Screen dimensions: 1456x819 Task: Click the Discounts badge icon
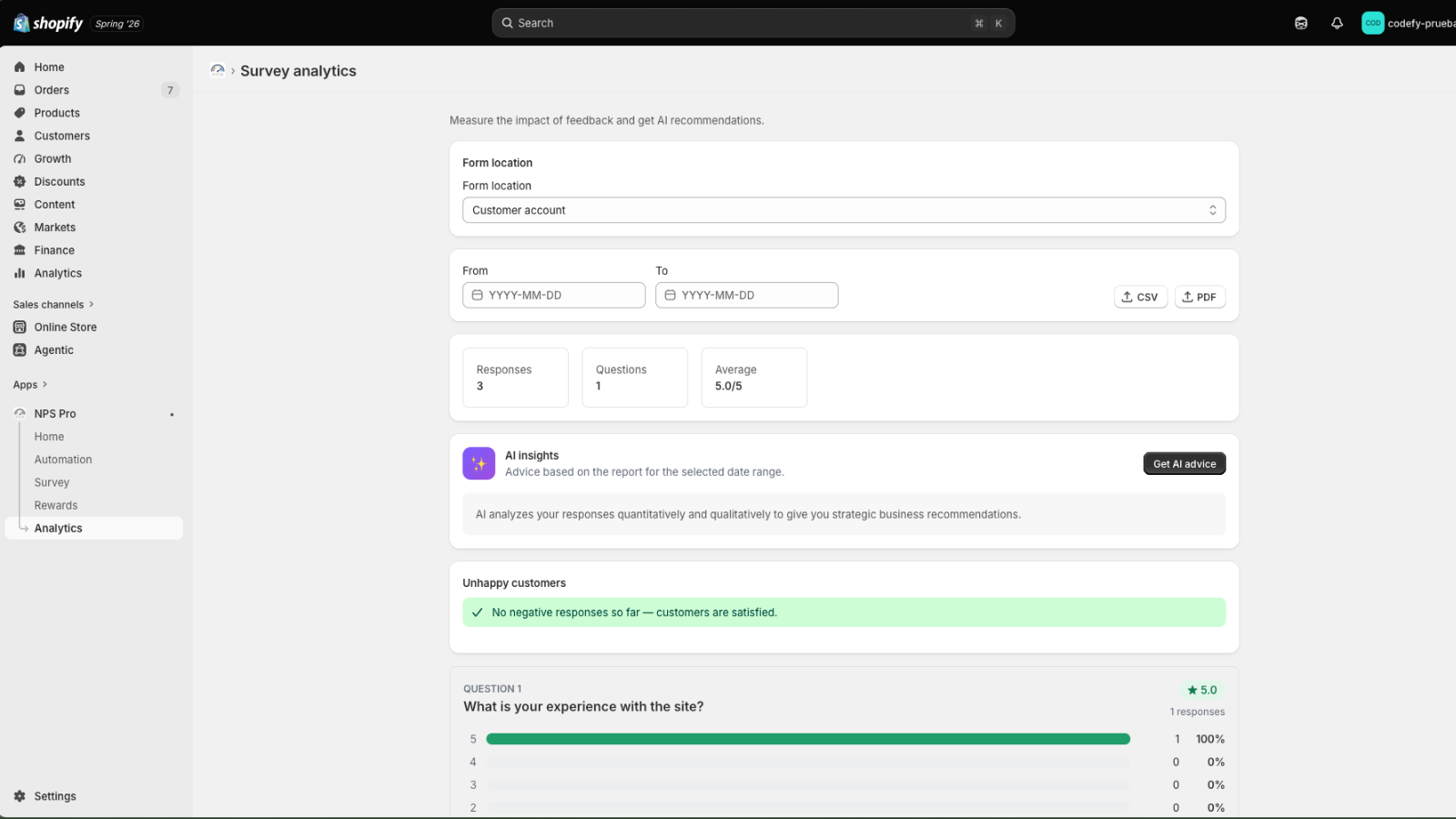click(x=20, y=182)
